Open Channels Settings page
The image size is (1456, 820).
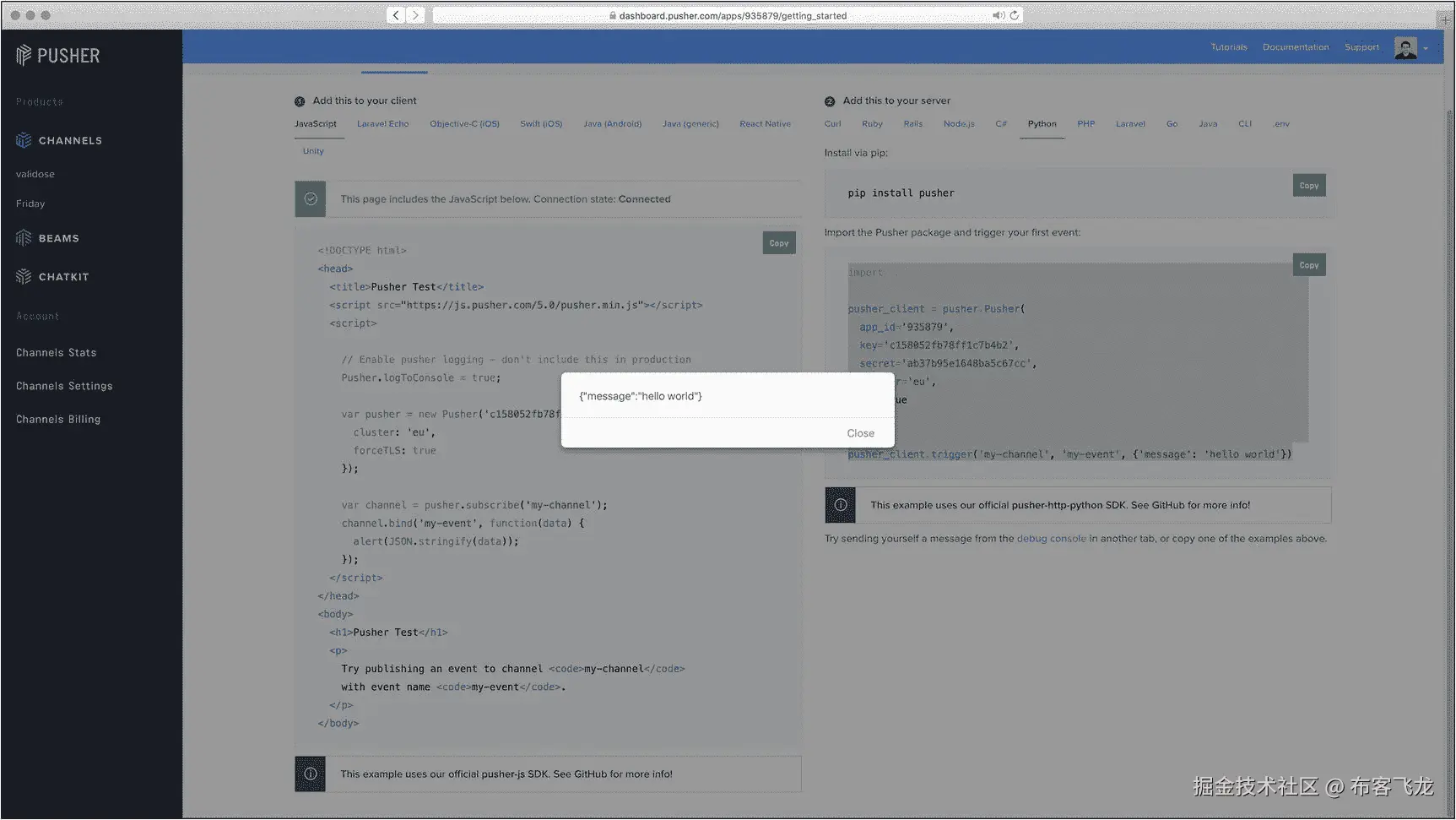[64, 386]
